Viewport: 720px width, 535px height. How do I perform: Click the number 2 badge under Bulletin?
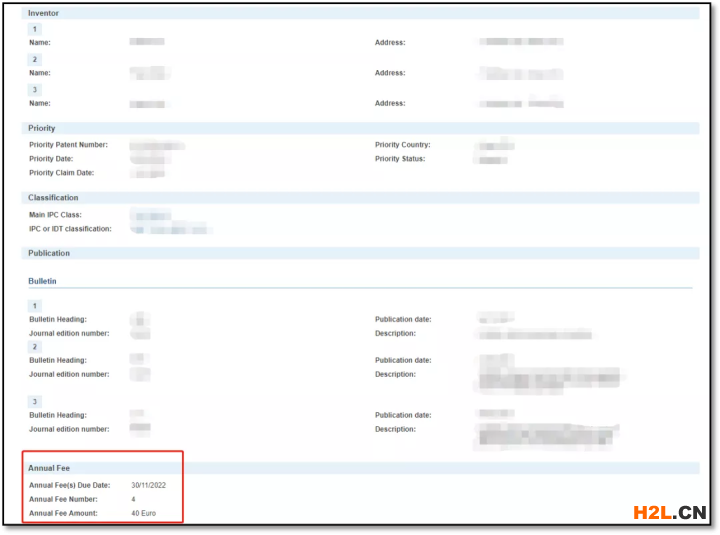(35, 346)
